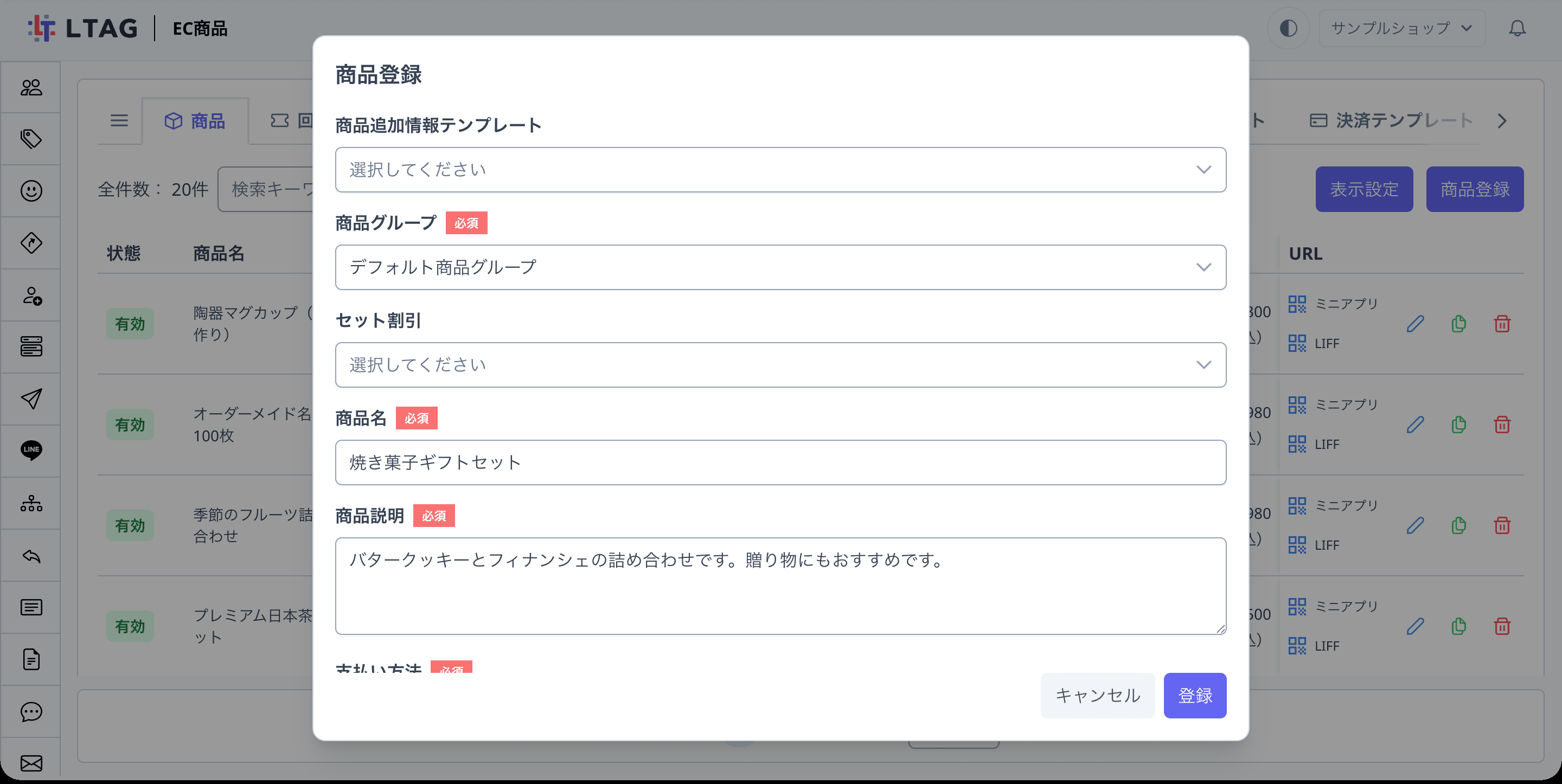Open the 商品追加情報テンプレート dropdown
The width and height of the screenshot is (1562, 784).
pos(780,170)
